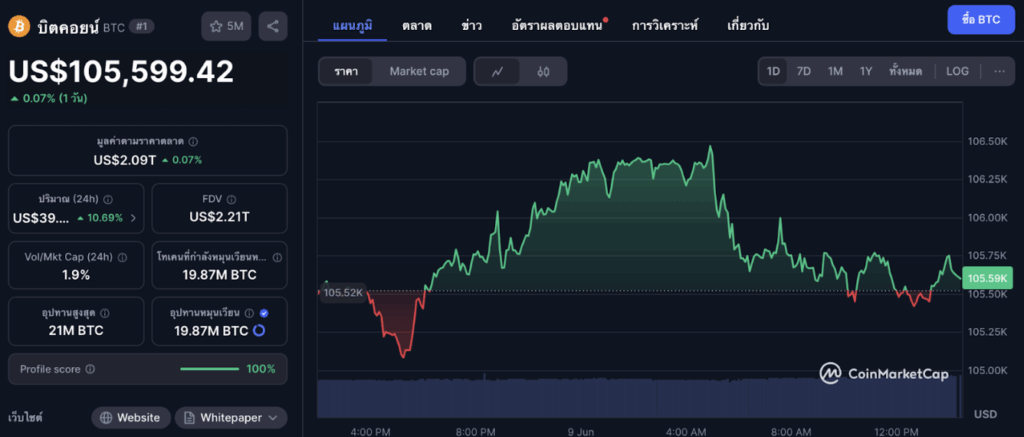Select the ราคา price toggle
This screenshot has height=437, width=1024.
click(x=347, y=71)
